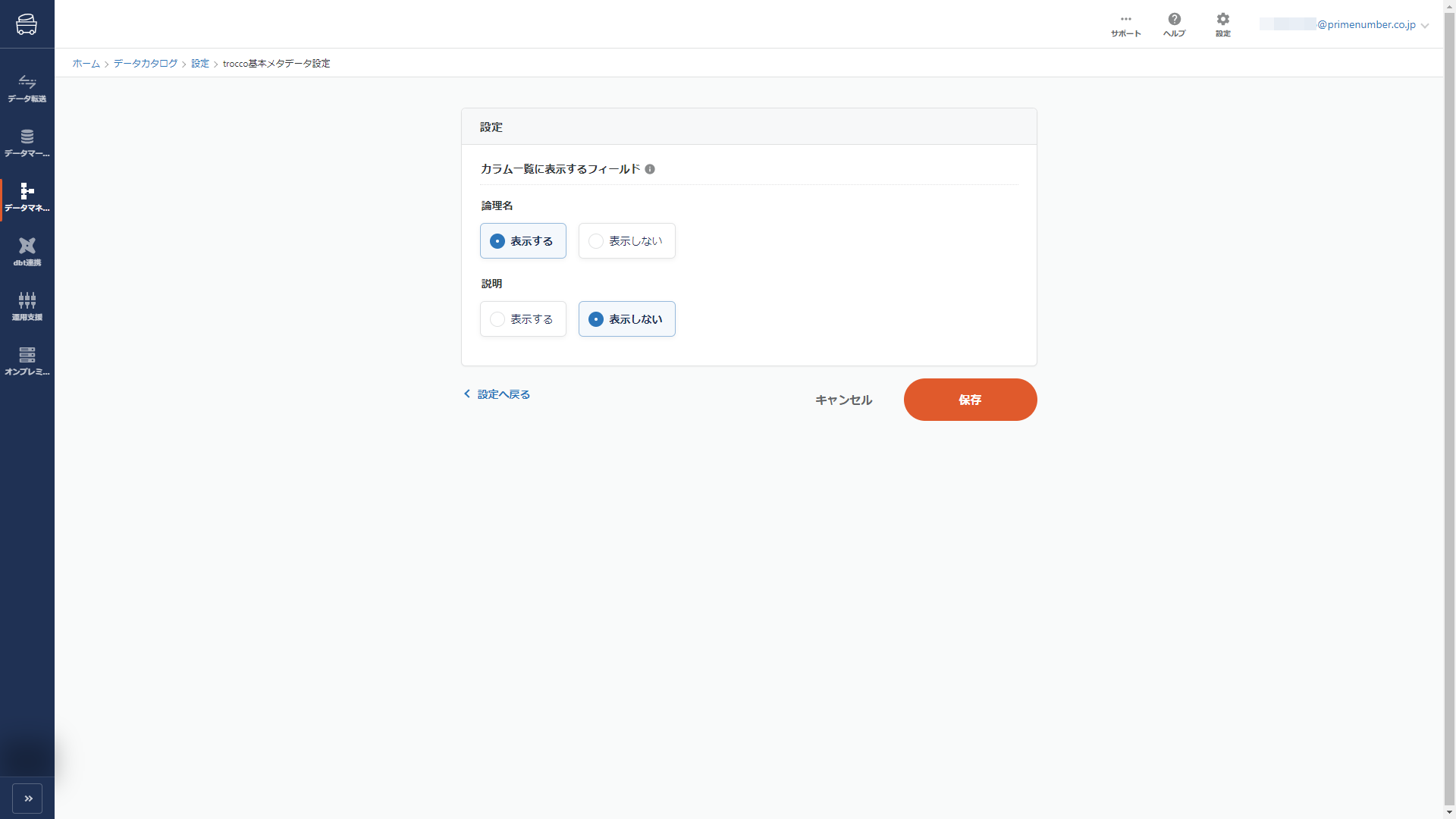Open the 運用支援 sidebar section

point(27,307)
